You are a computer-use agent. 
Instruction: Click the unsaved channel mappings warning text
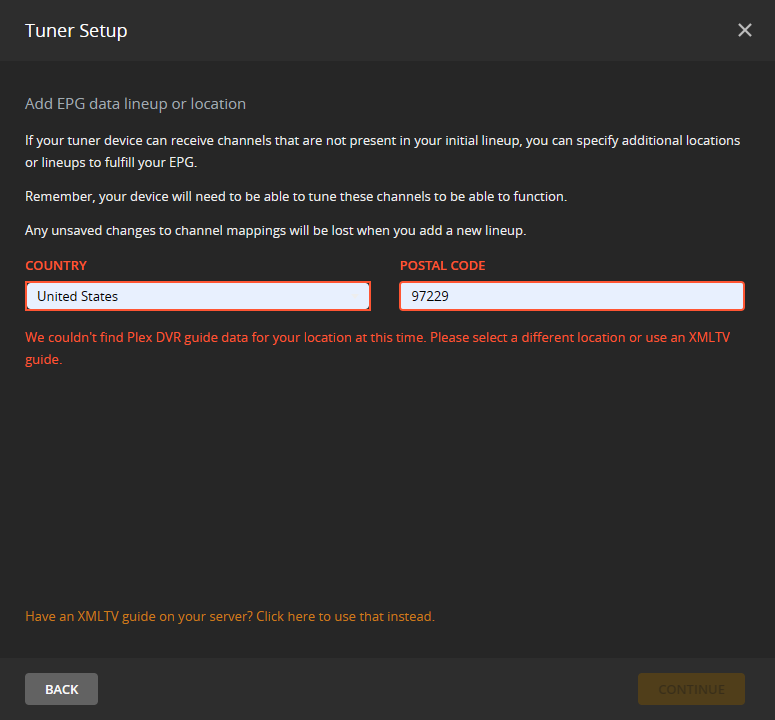pos(275,231)
